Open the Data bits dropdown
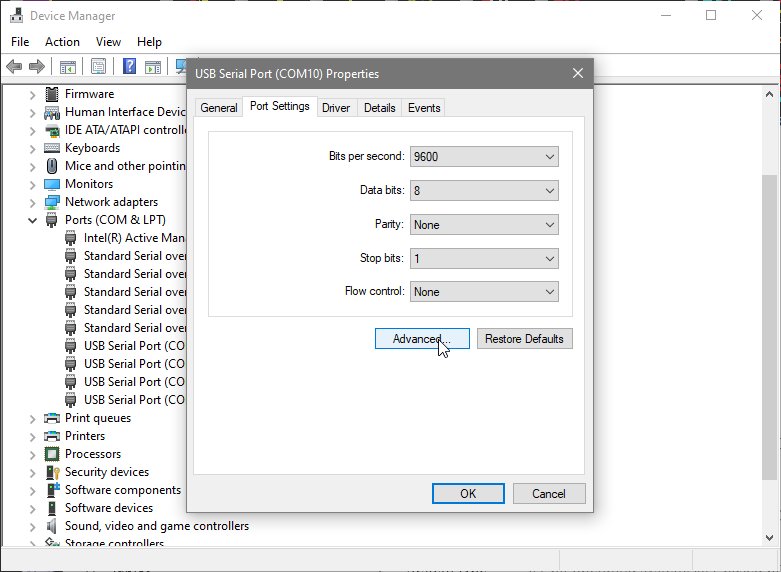This screenshot has width=781, height=572. tap(484, 190)
